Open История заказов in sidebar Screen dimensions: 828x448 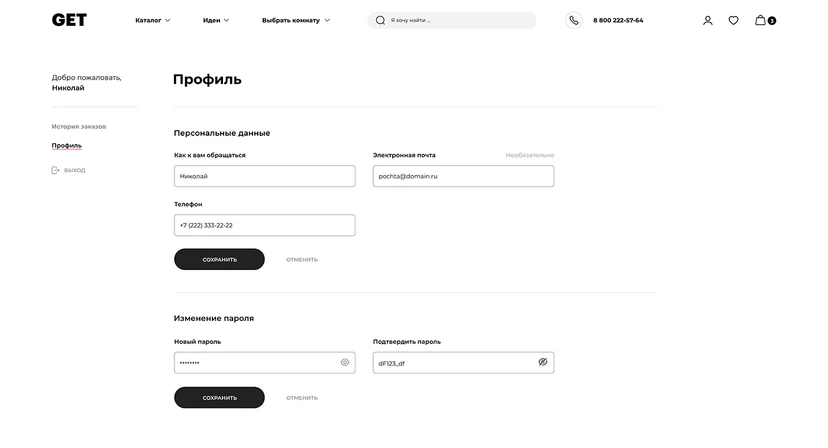79,126
